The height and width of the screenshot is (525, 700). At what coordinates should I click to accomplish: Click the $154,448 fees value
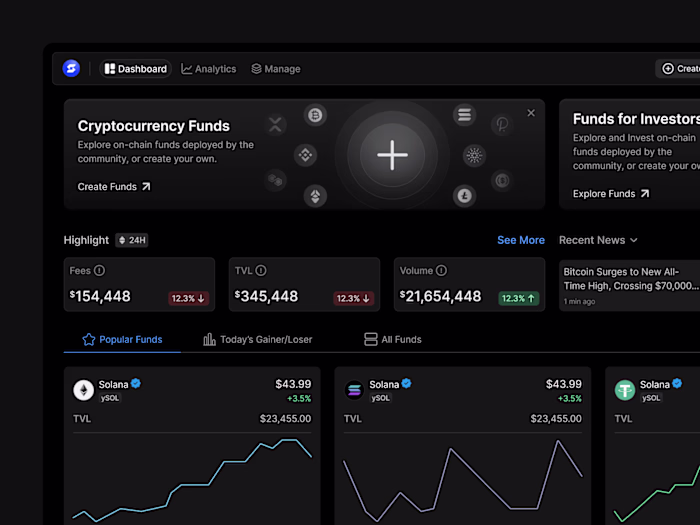point(100,296)
